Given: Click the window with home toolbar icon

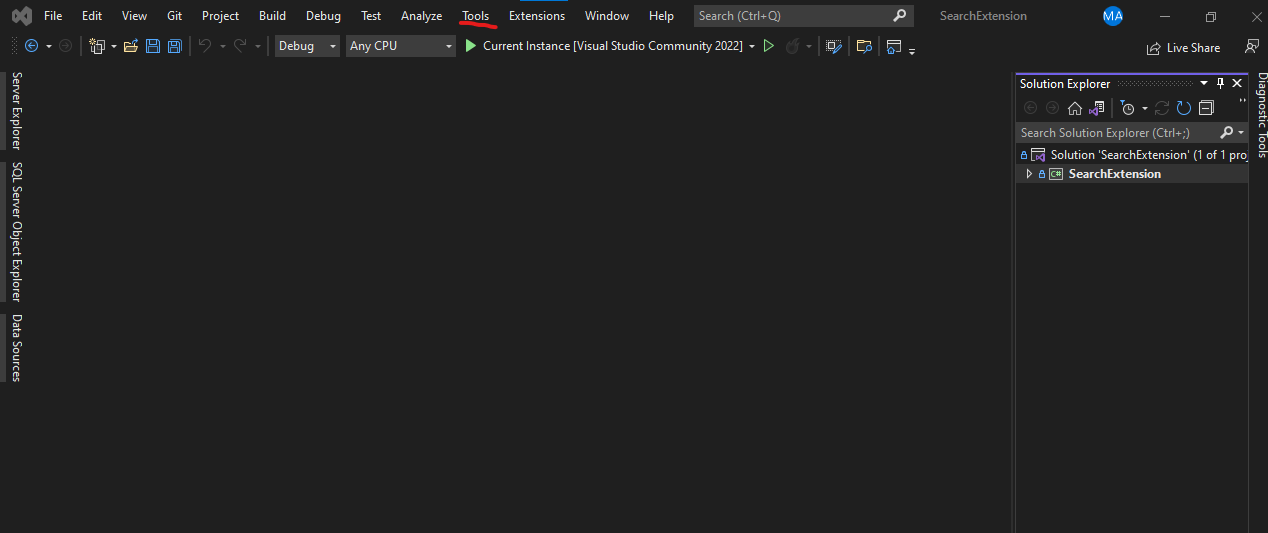Looking at the screenshot, I should click(894, 46).
